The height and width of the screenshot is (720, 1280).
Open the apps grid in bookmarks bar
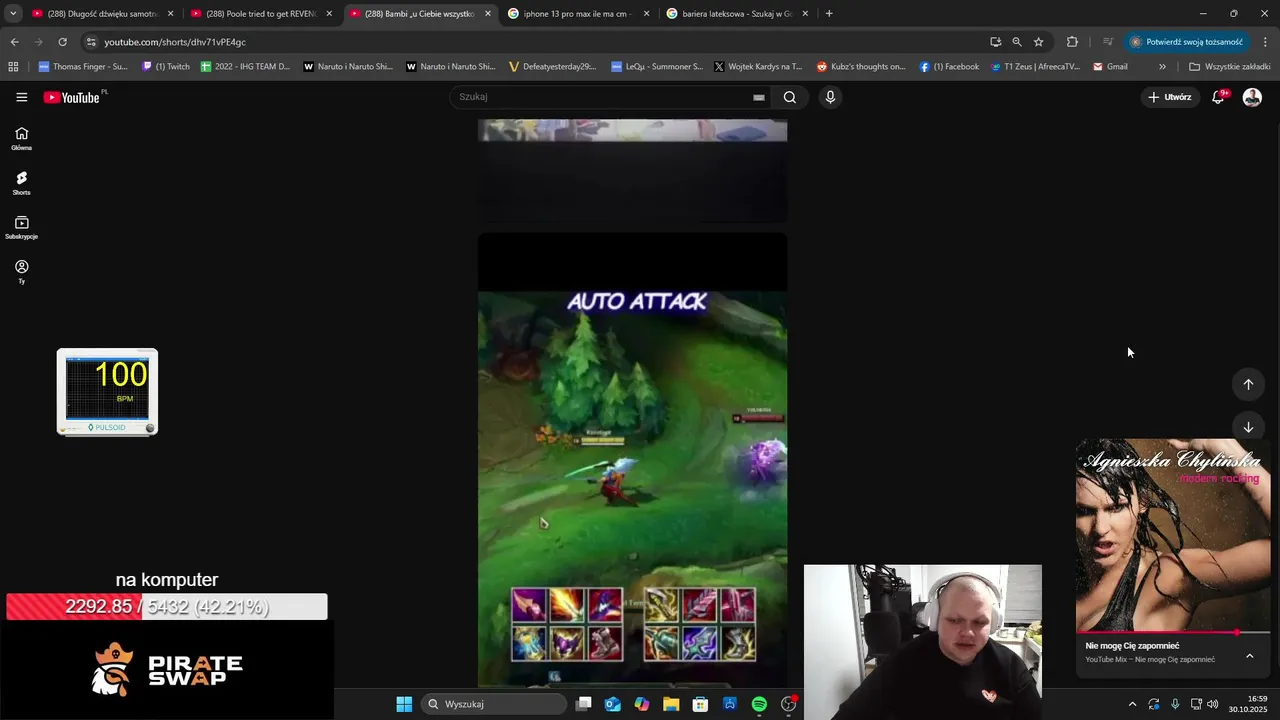click(13, 67)
